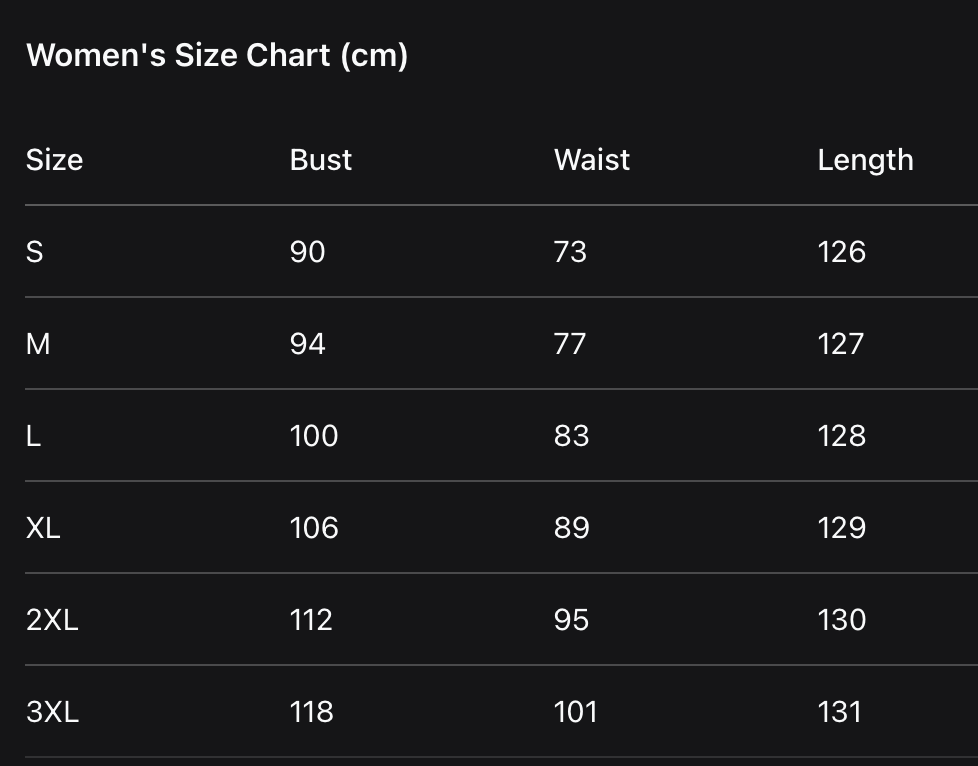Click the Women's Size Chart title

coord(217,55)
